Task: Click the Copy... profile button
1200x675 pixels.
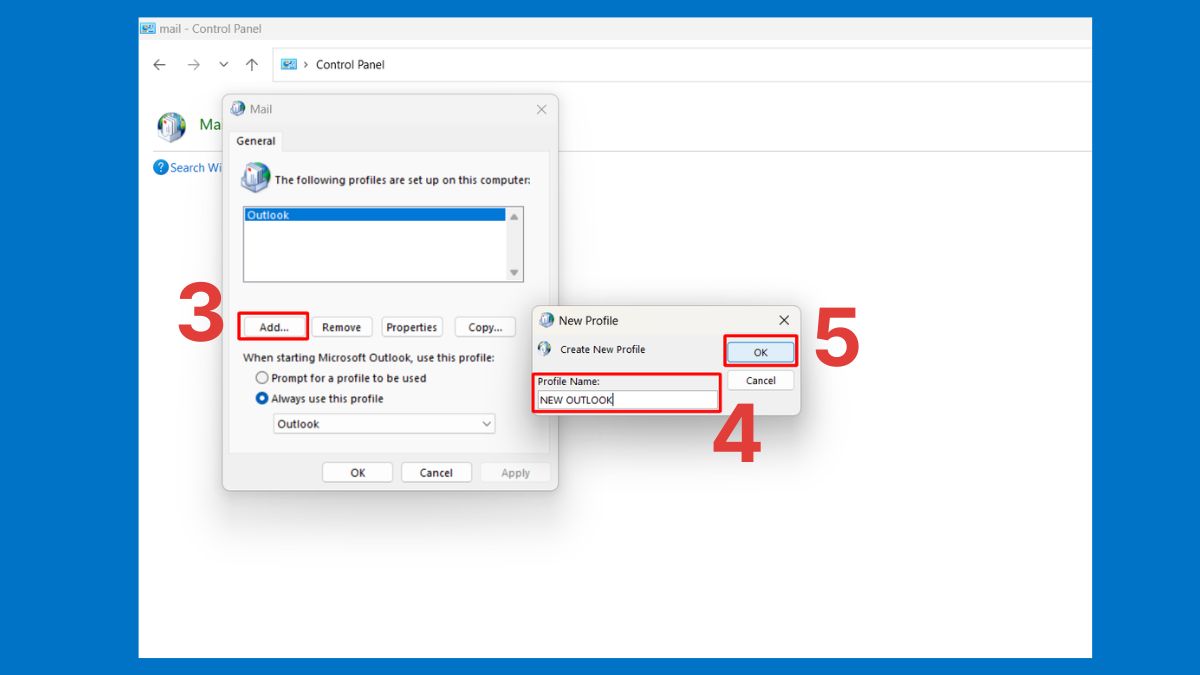Action: tap(485, 327)
